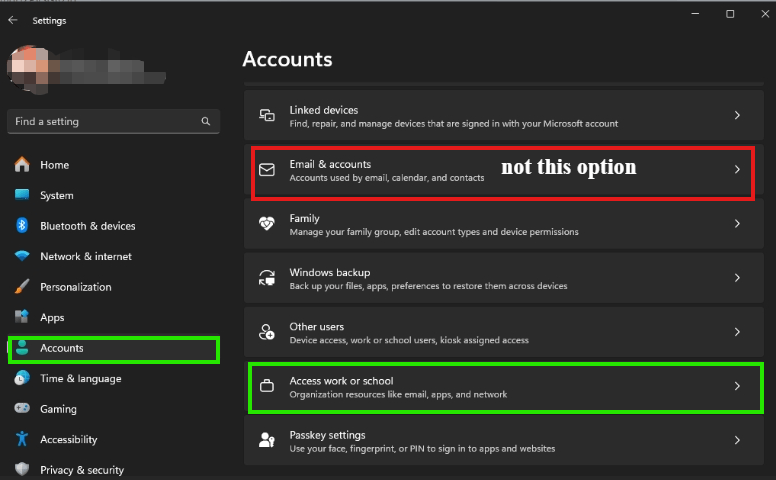Click the search magnifier icon
Image resolution: width=776 pixels, height=480 pixels.
206,121
